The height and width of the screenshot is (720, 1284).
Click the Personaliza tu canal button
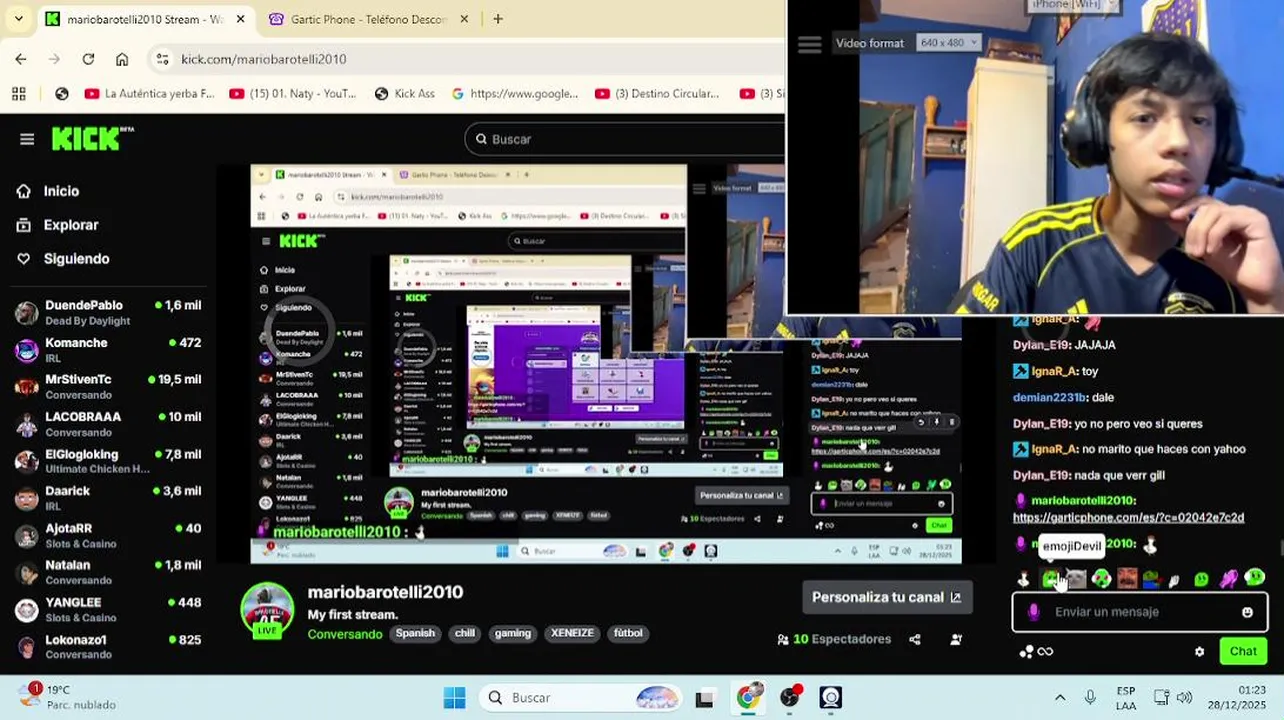(x=886, y=597)
